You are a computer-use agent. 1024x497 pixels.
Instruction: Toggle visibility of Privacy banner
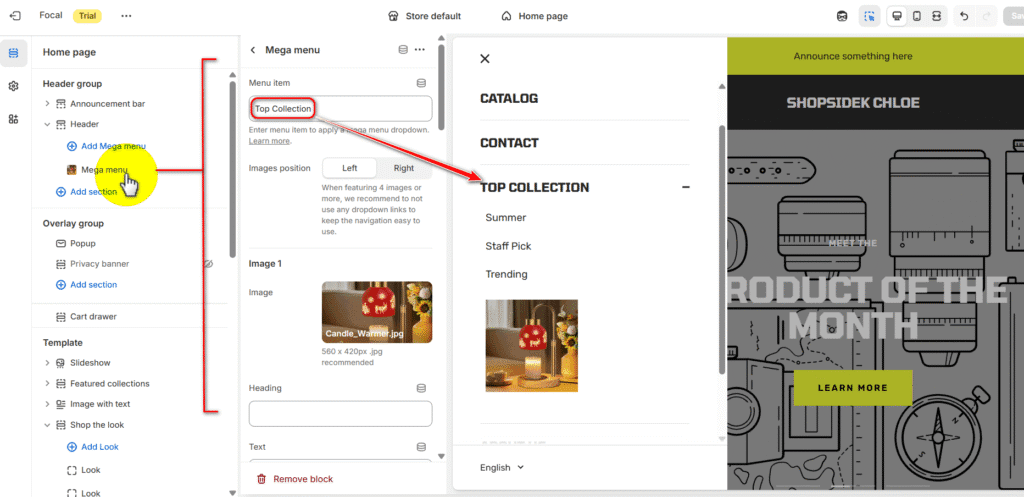tap(208, 264)
